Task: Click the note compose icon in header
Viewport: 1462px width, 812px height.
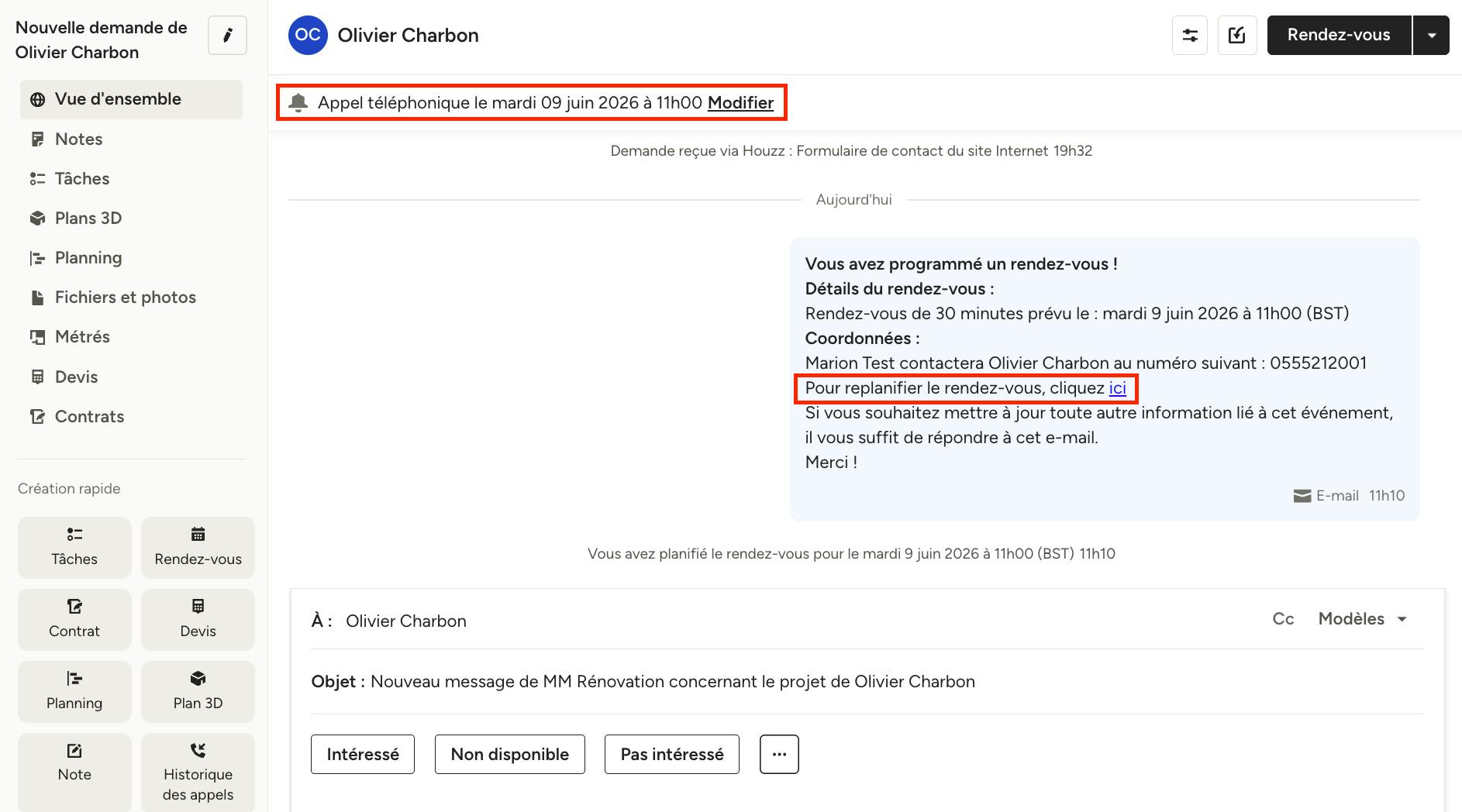Action: (1236, 36)
